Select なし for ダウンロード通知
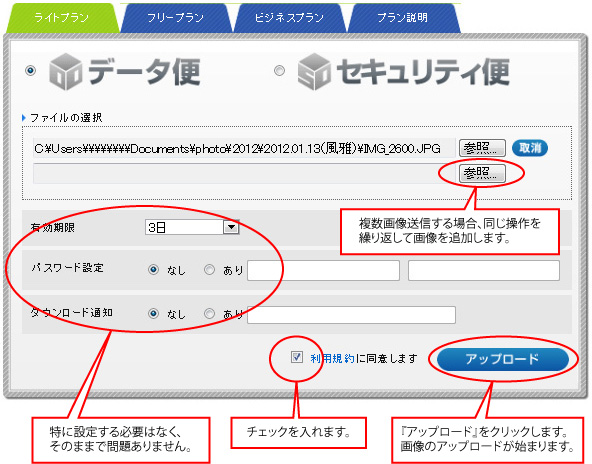The width and height of the screenshot is (592, 464). (x=153, y=314)
